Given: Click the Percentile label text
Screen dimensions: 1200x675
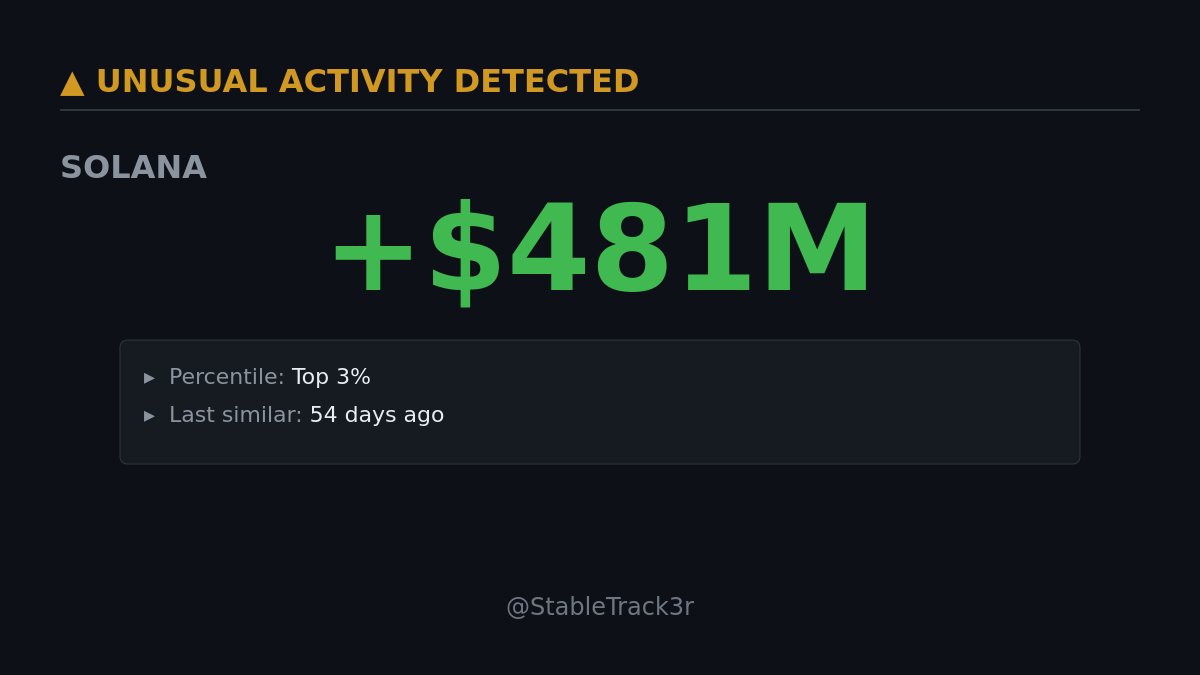Looking at the screenshot, I should (x=226, y=378).
